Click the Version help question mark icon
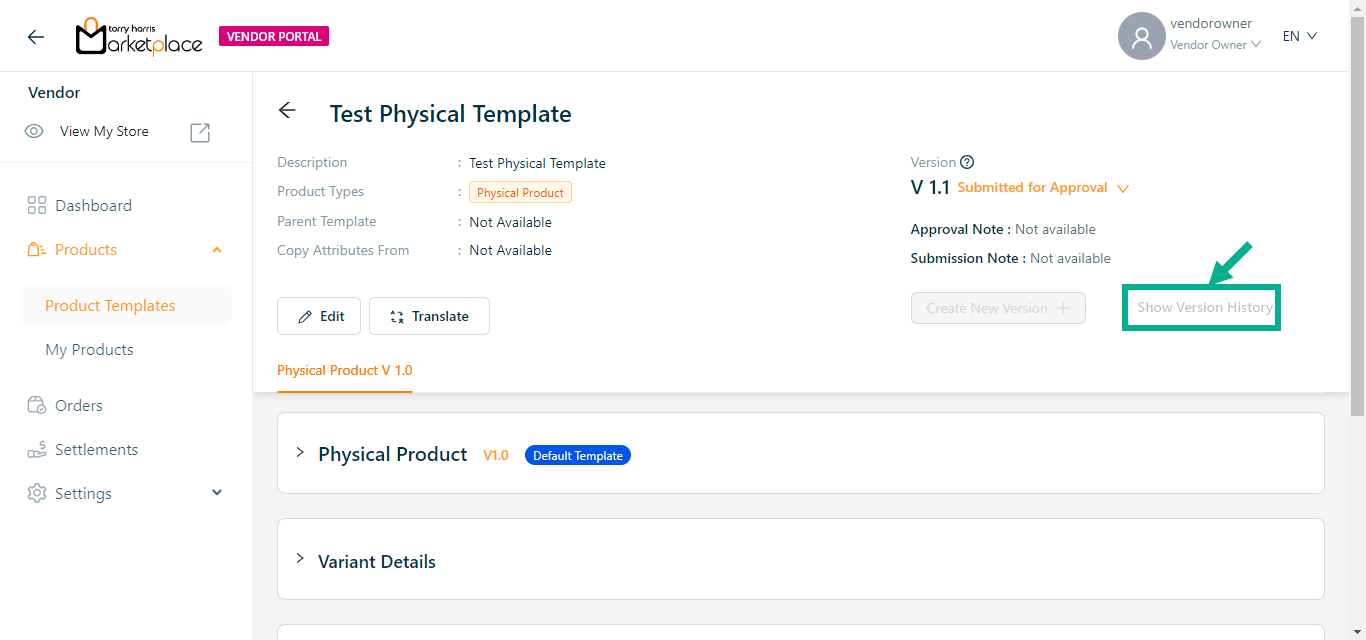1366x640 pixels. [967, 162]
